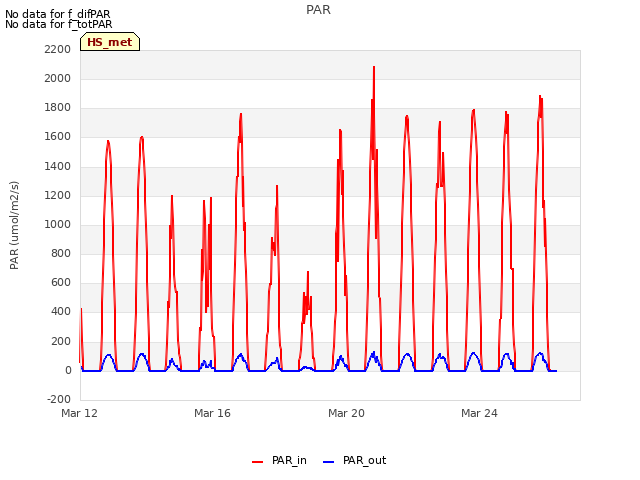The width and height of the screenshot is (640, 480).
Task: Toggle the PAR_in legend entry
Action: click(x=279, y=461)
